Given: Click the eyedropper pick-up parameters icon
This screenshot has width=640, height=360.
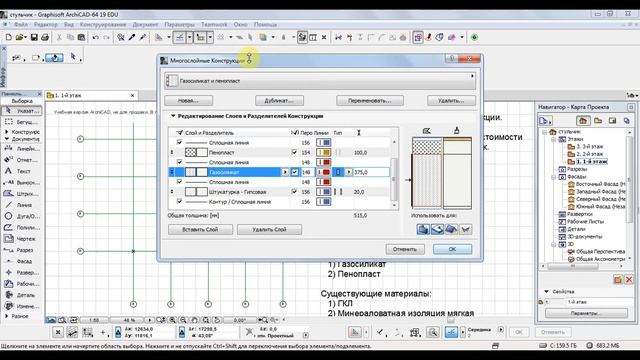Looking at the screenshot, I should 132,38.
